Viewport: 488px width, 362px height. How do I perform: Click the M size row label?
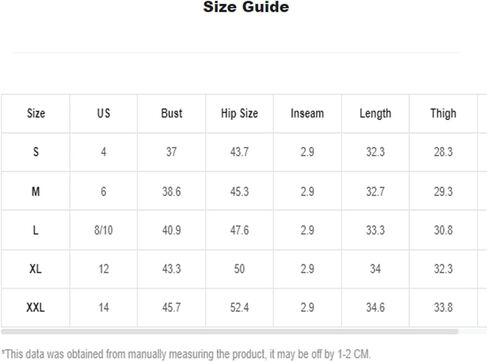[36, 191]
